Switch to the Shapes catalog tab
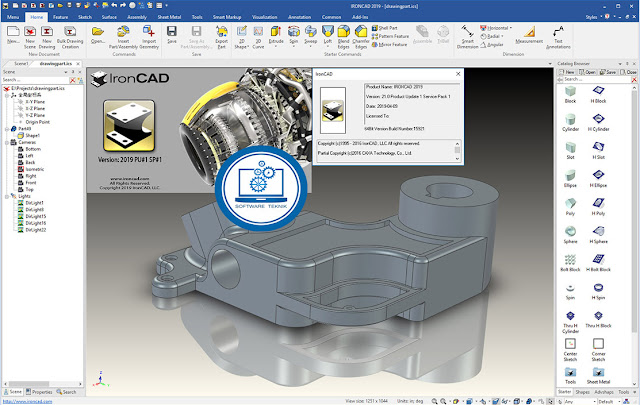The height and width of the screenshot is (405, 640). (582, 392)
